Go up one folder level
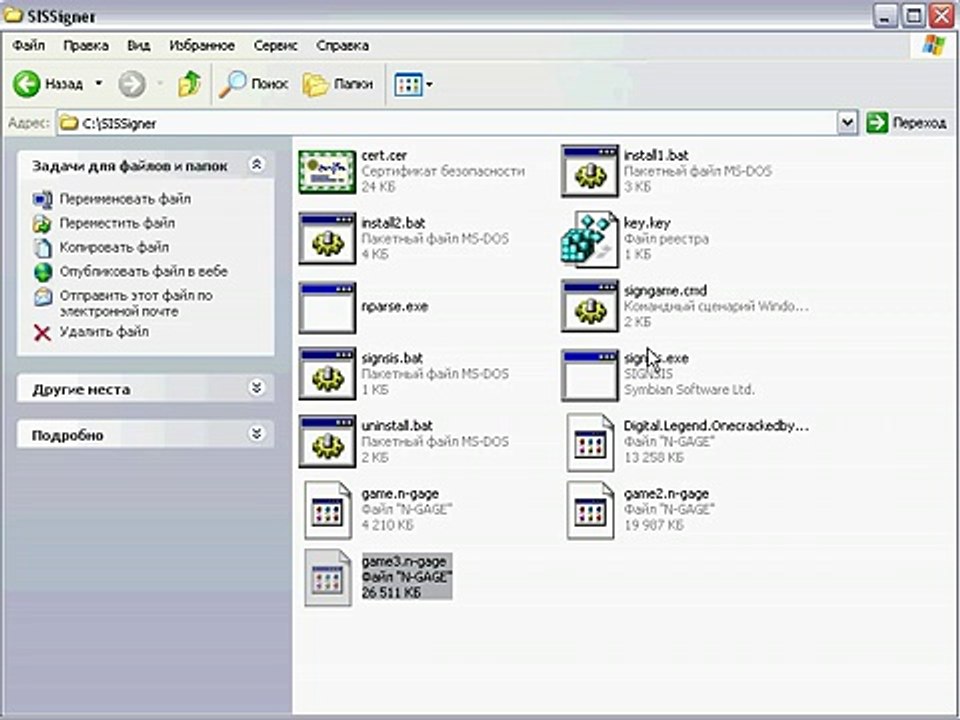This screenshot has width=960, height=720. pyautogui.click(x=190, y=84)
